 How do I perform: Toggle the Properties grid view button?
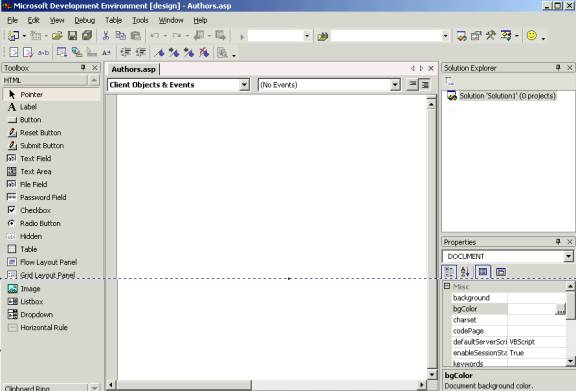(483, 272)
